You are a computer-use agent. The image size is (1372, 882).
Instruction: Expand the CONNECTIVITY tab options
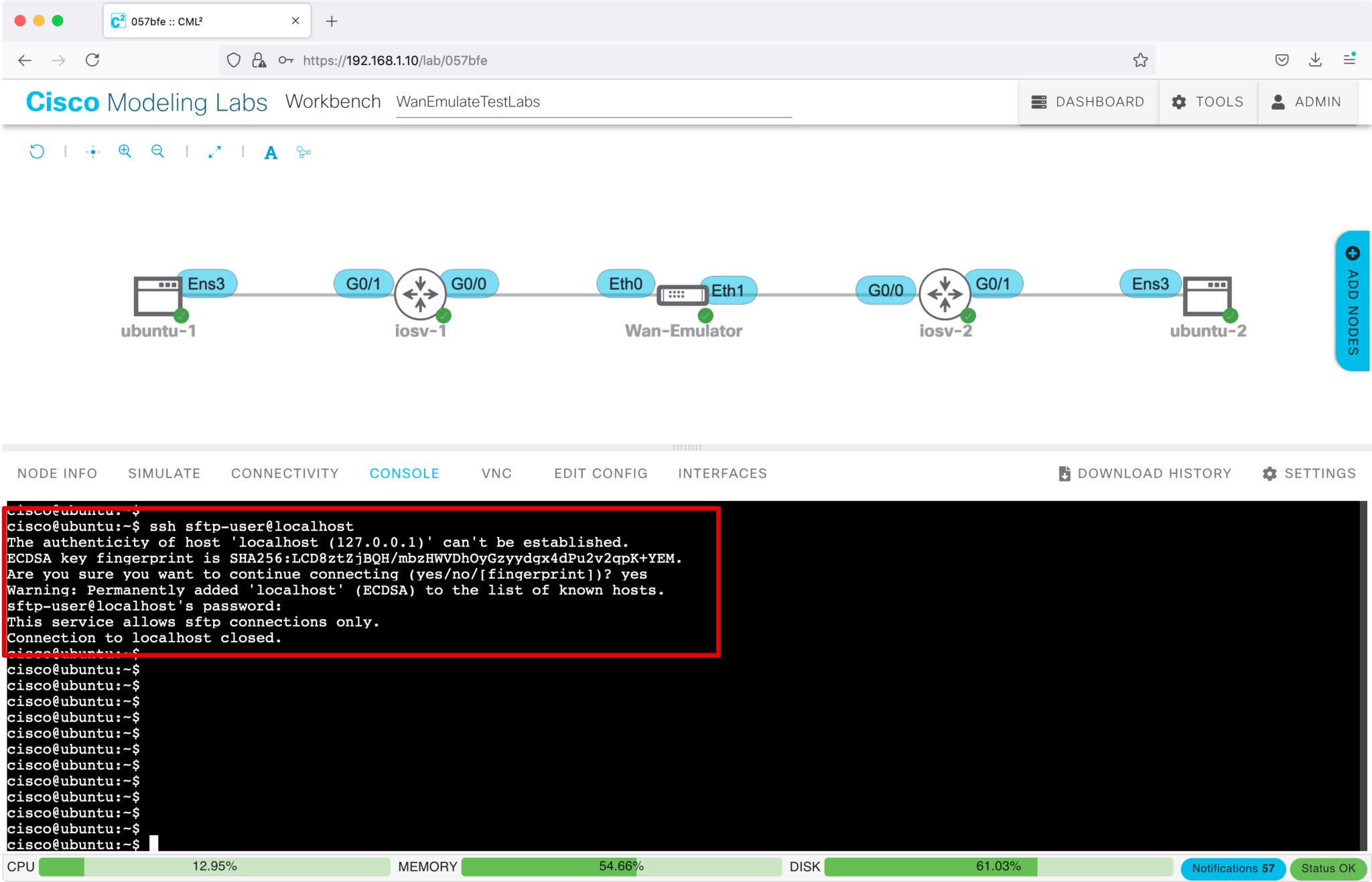coord(284,473)
